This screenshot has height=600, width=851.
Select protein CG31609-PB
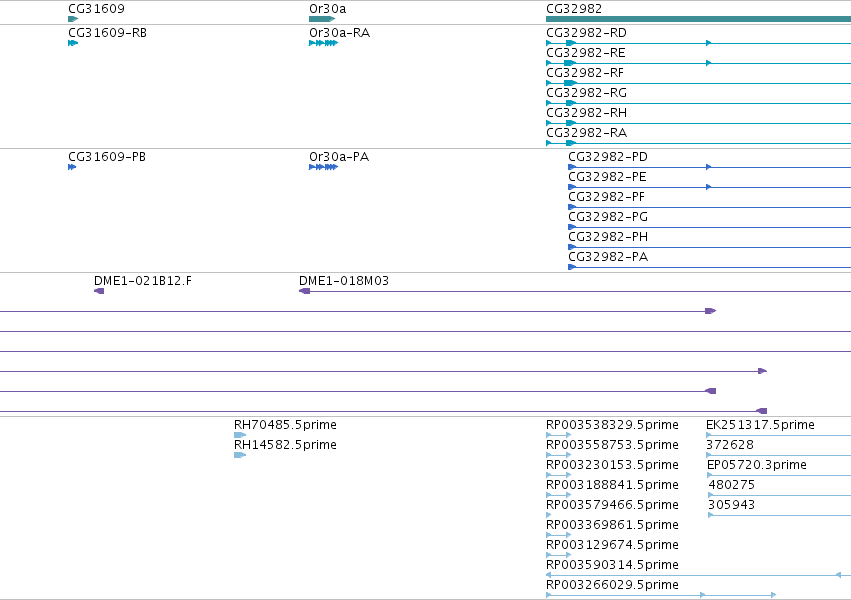(107, 157)
